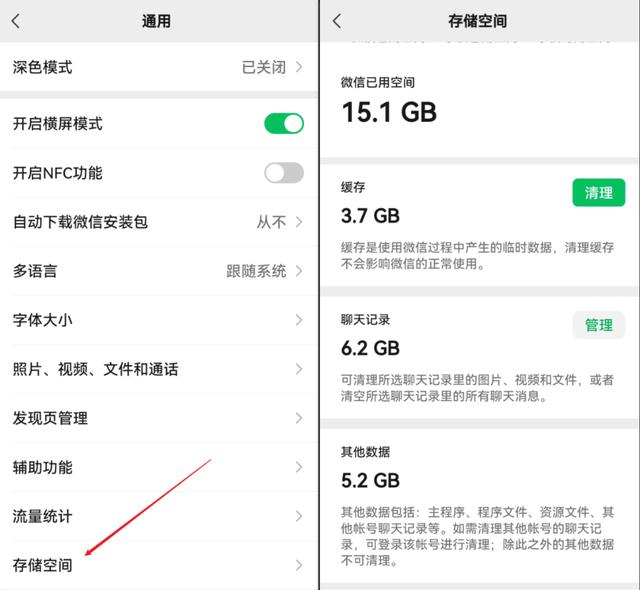
Task: Click green 清理 button for cache
Action: tap(598, 192)
